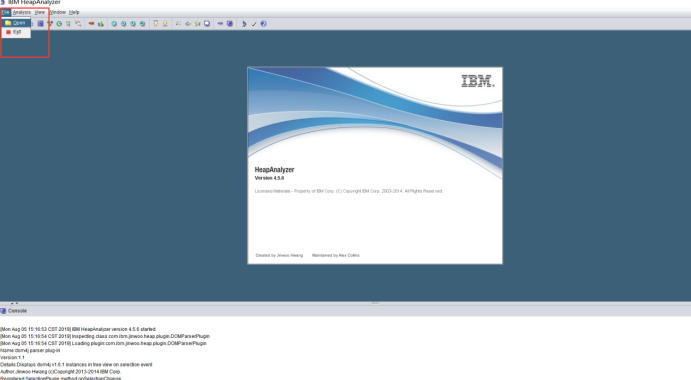Image resolution: width=691 pixels, height=380 pixels.
Task: Open the Help menu
Action: click(74, 12)
